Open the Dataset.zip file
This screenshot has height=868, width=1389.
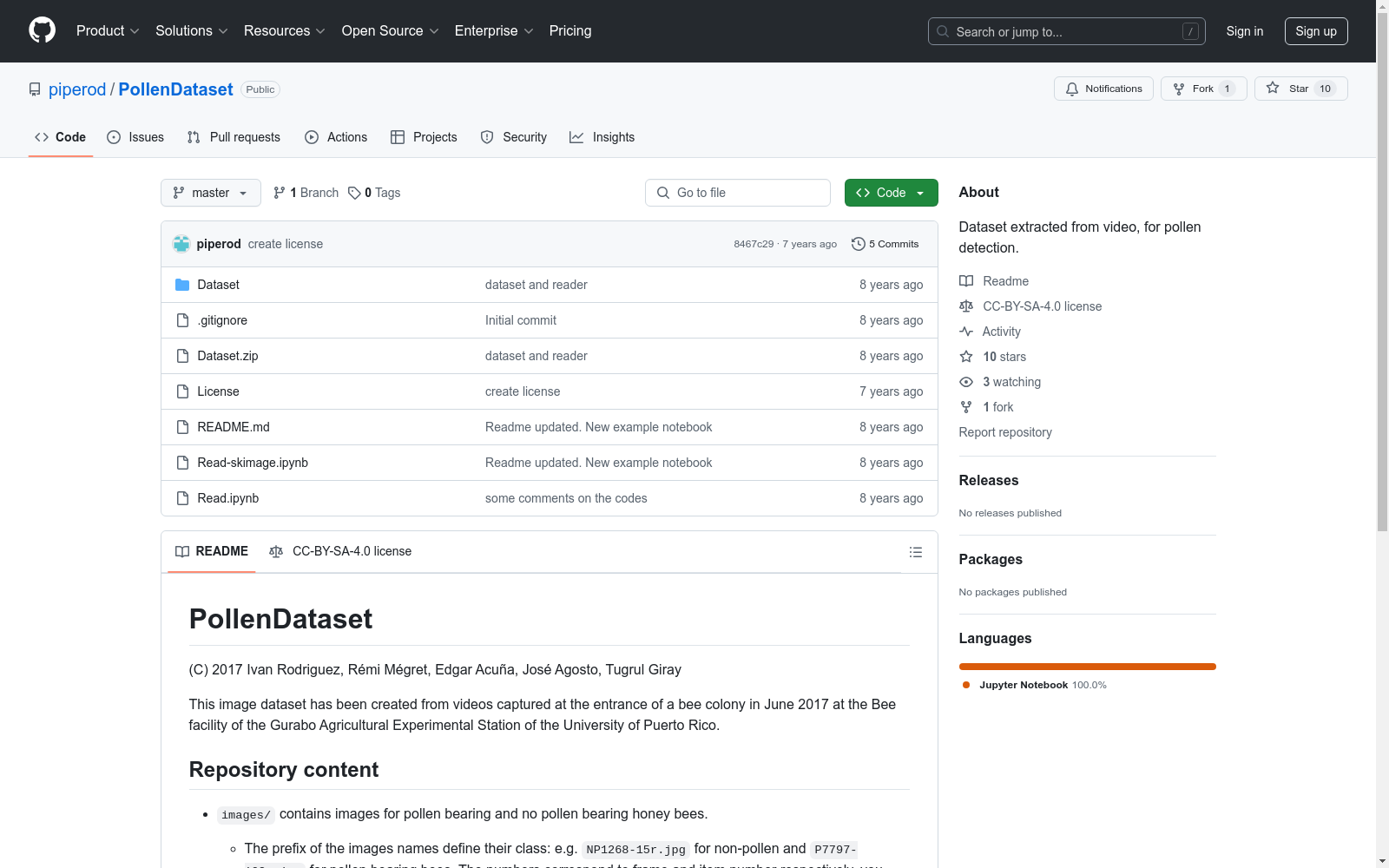click(x=227, y=356)
